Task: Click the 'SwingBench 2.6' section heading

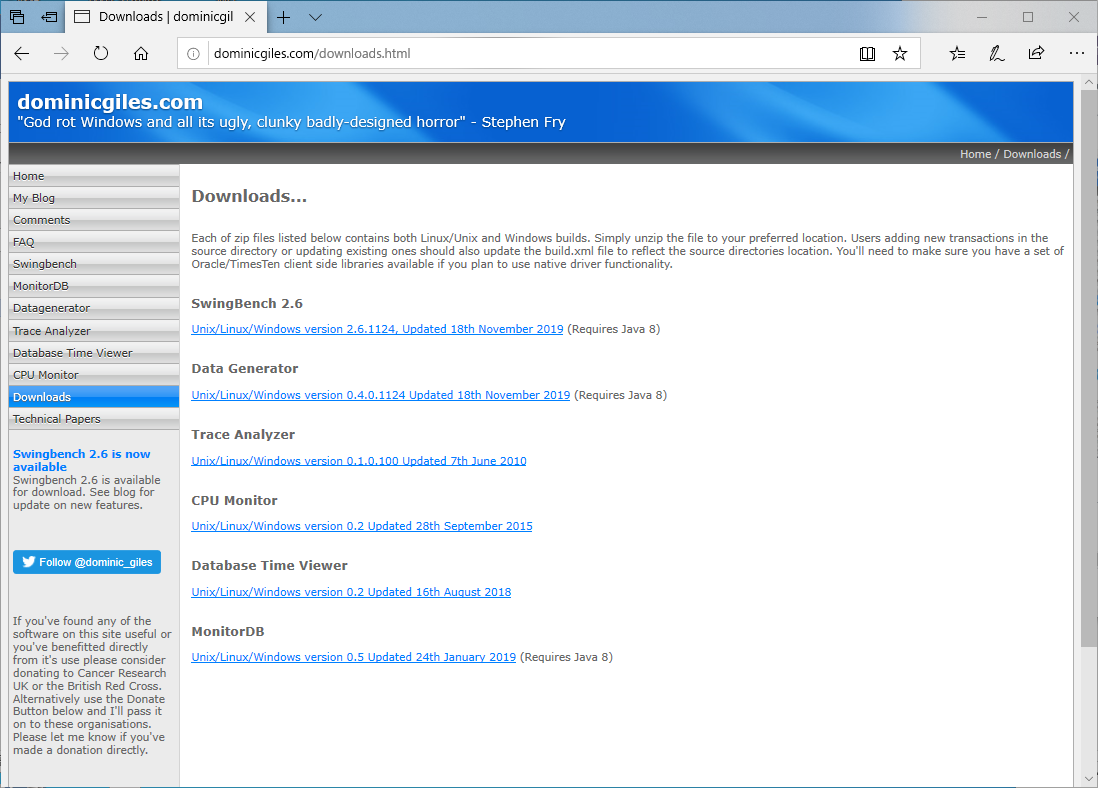Action: point(247,303)
